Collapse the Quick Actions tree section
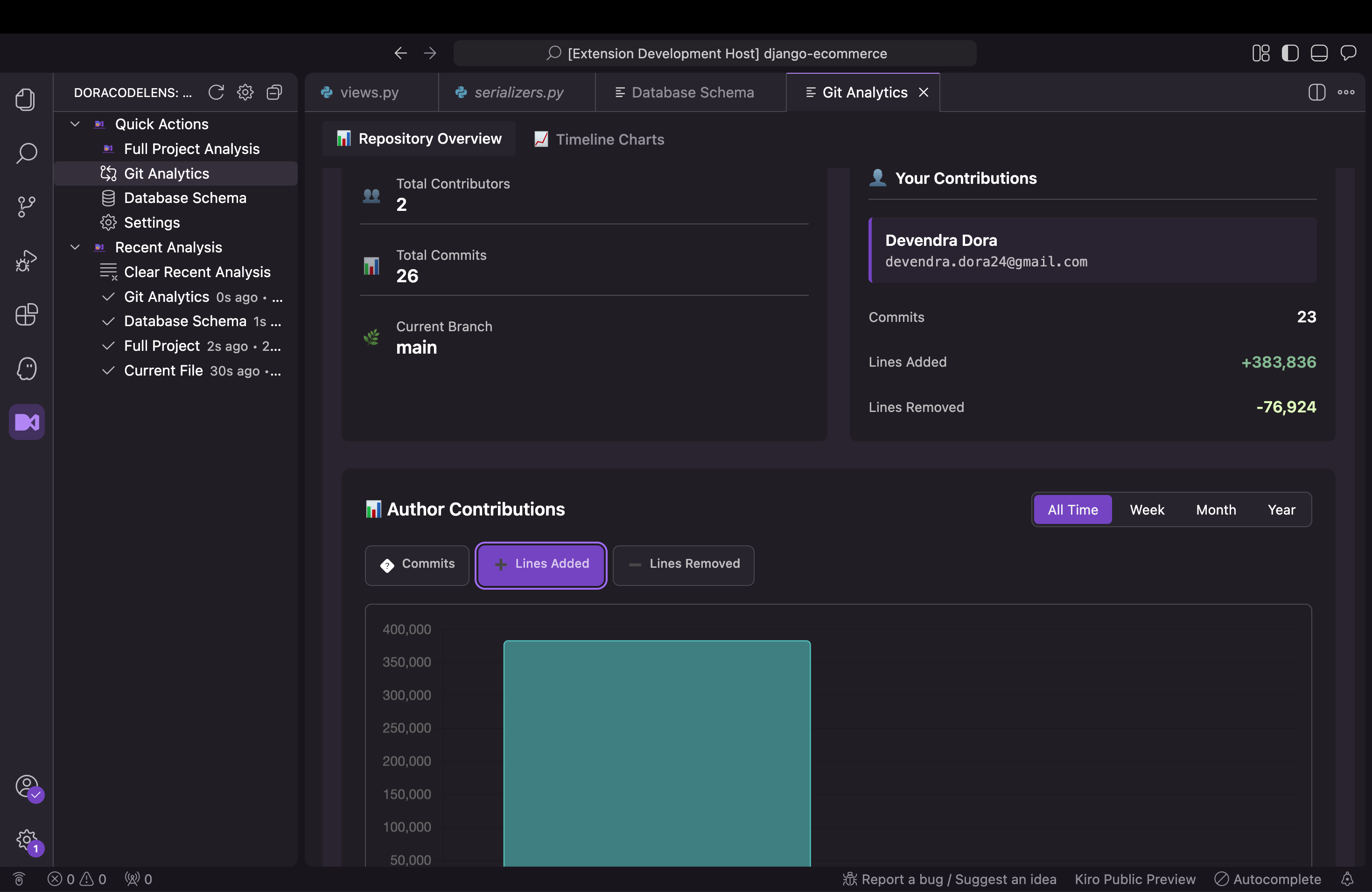Screen dimensions: 1372x892 [75, 124]
